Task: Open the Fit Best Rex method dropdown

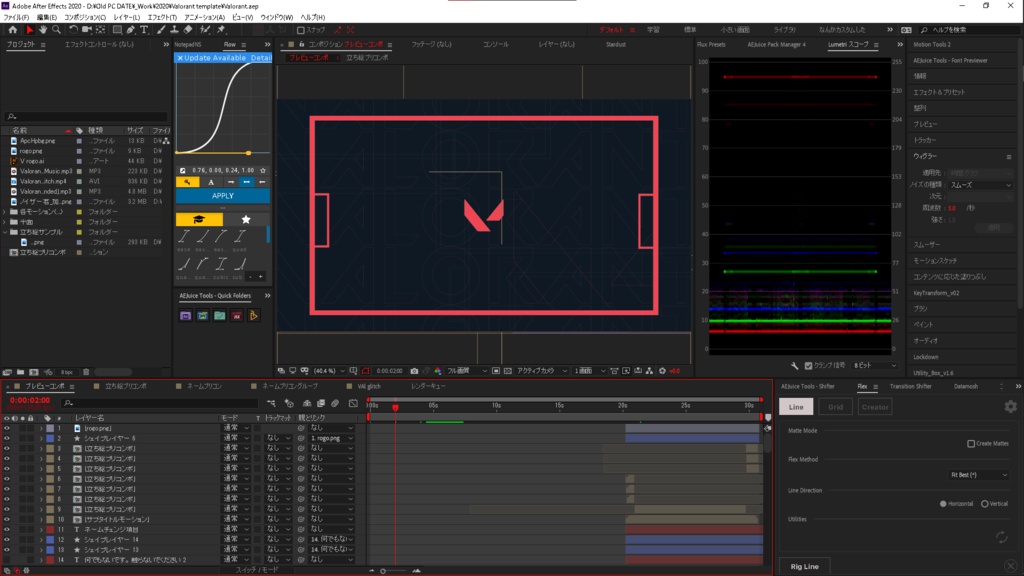Action: (978, 475)
